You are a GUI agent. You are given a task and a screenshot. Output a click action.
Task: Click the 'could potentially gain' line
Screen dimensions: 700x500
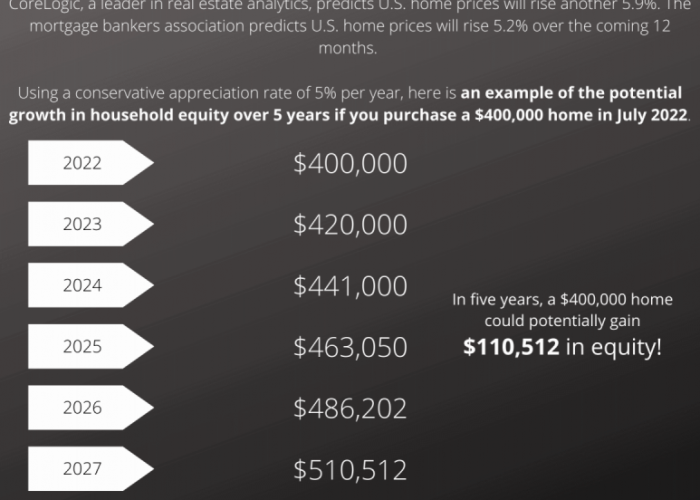coord(562,321)
